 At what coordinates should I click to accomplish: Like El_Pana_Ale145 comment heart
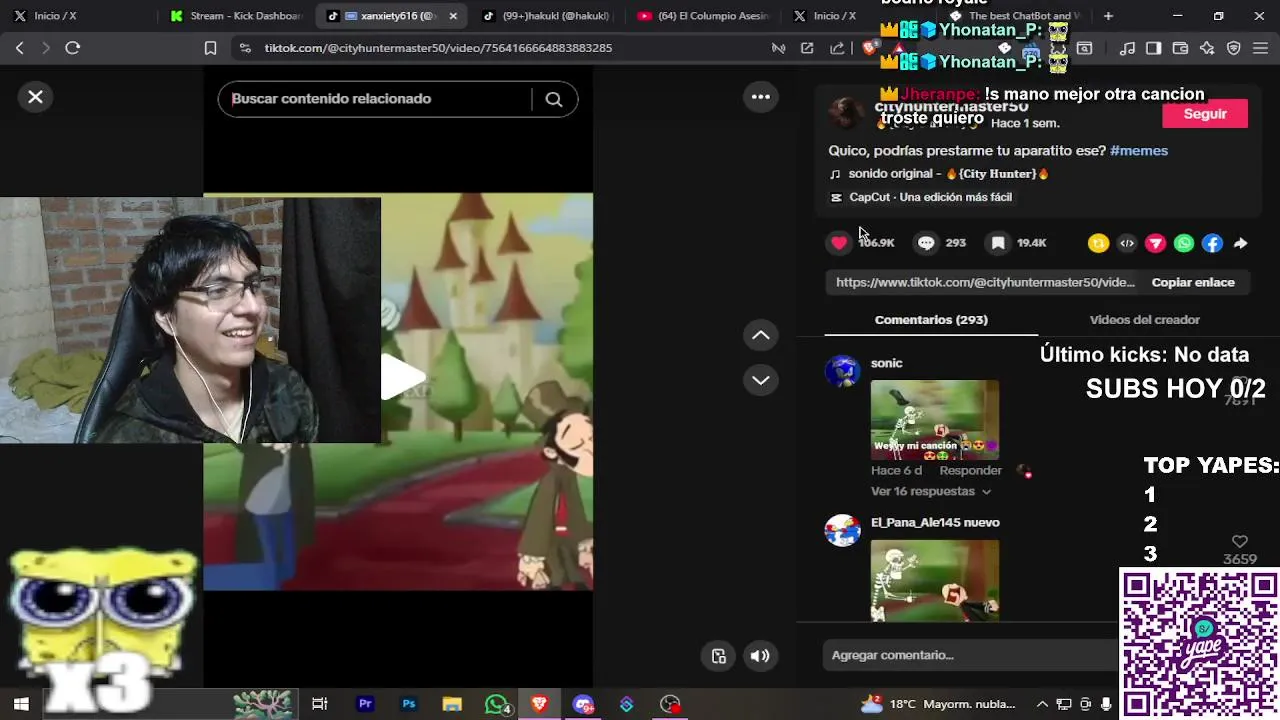1240,542
